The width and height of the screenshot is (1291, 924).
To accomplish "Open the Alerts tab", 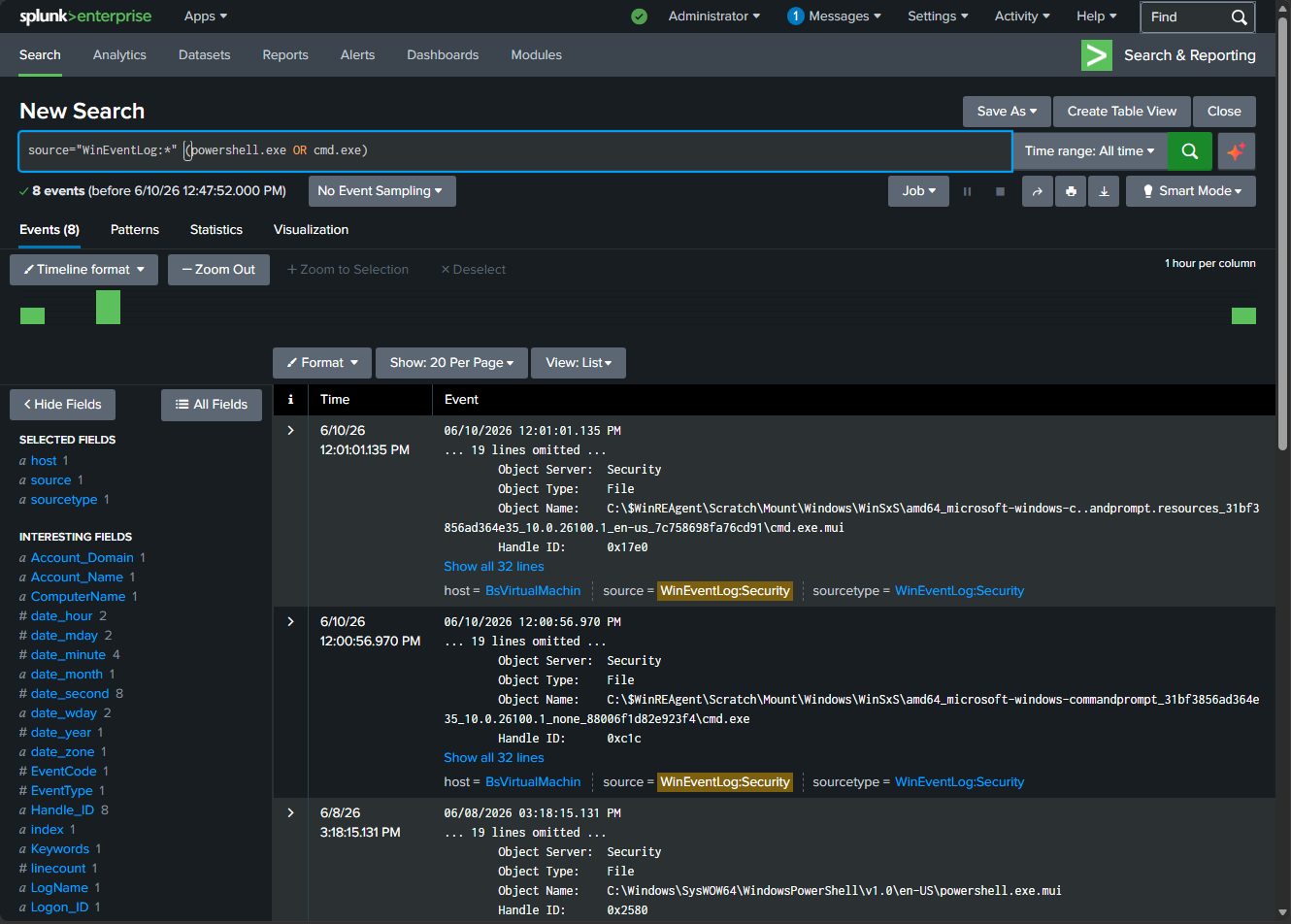I will point(357,55).
